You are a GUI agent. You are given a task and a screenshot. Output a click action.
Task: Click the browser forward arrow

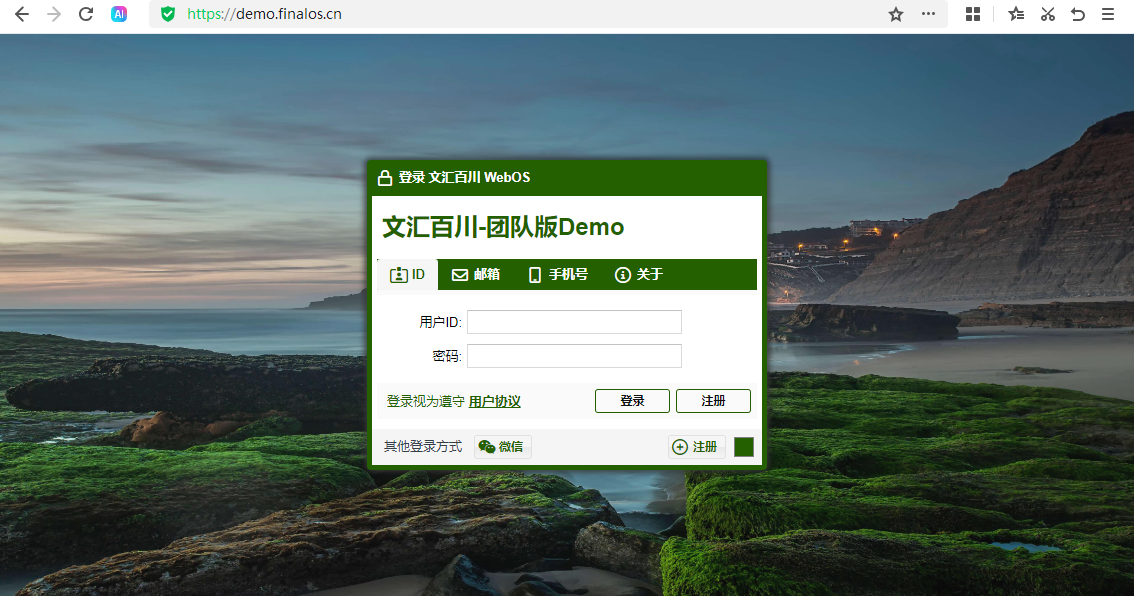click(54, 14)
